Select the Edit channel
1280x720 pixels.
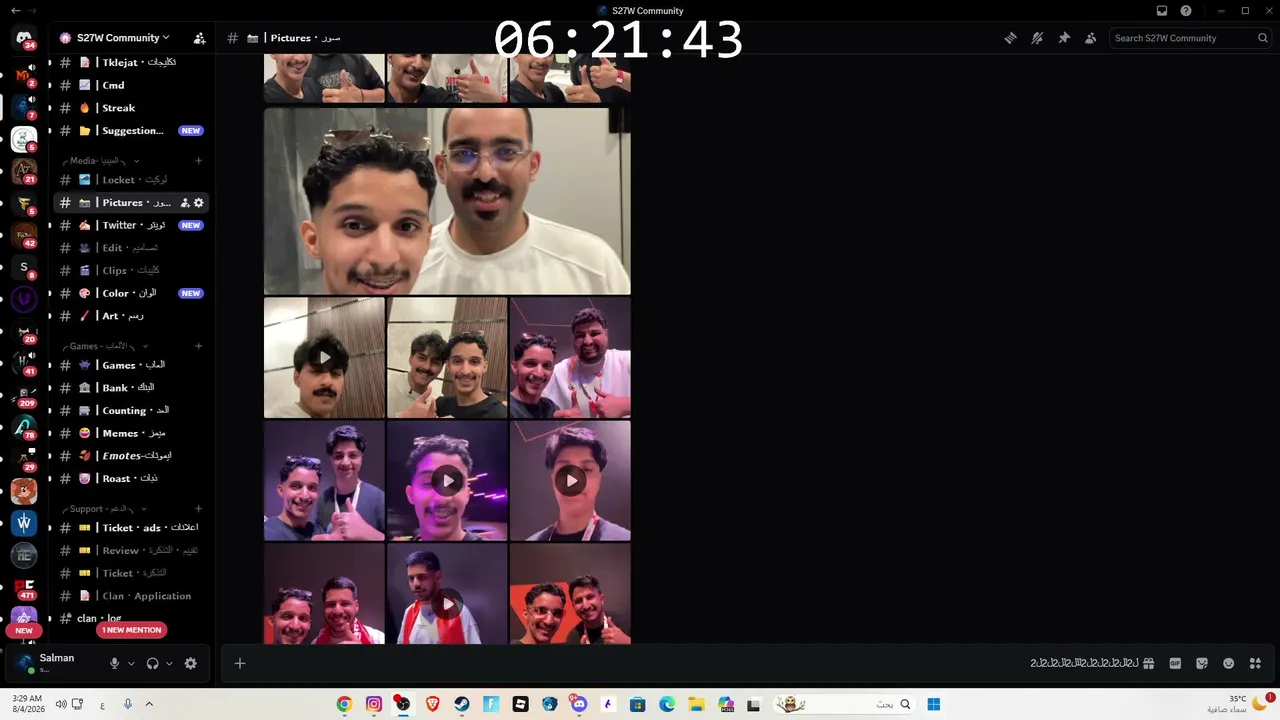point(130,248)
